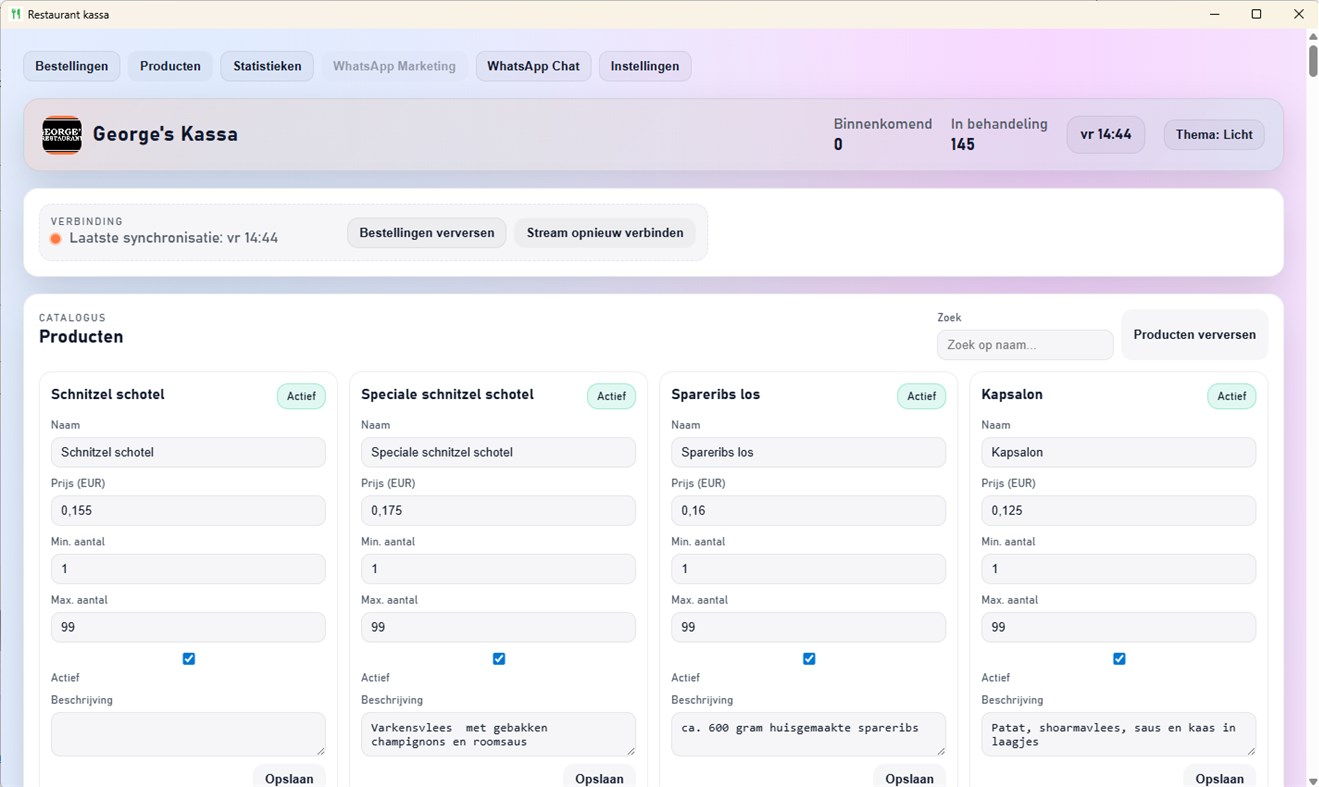Switch to the Producten tab

tap(170, 66)
